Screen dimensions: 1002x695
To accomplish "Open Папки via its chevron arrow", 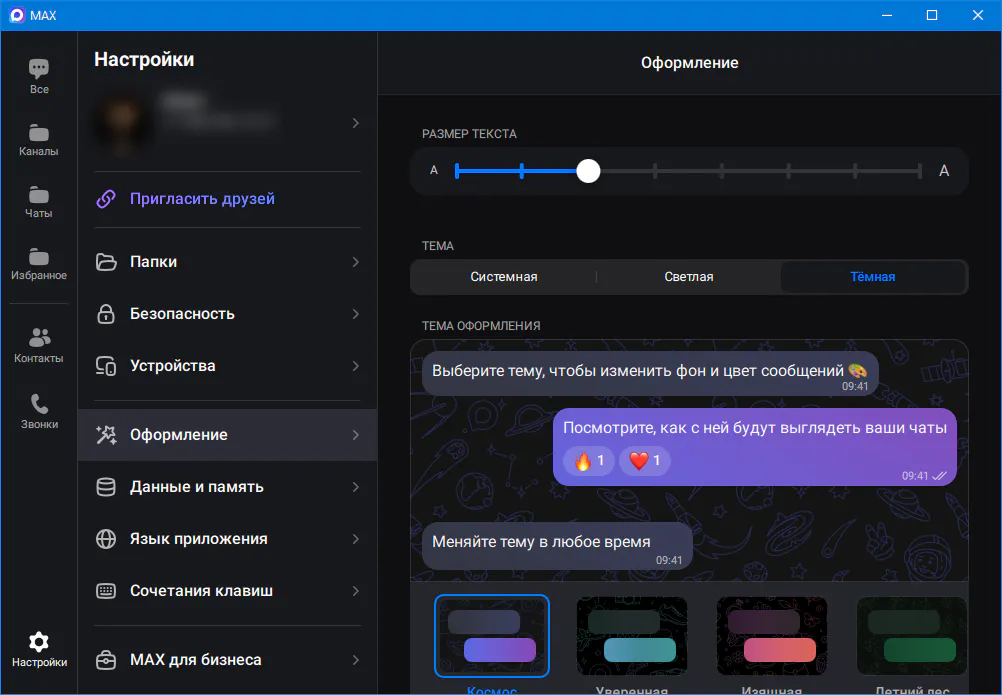I will click(356, 262).
